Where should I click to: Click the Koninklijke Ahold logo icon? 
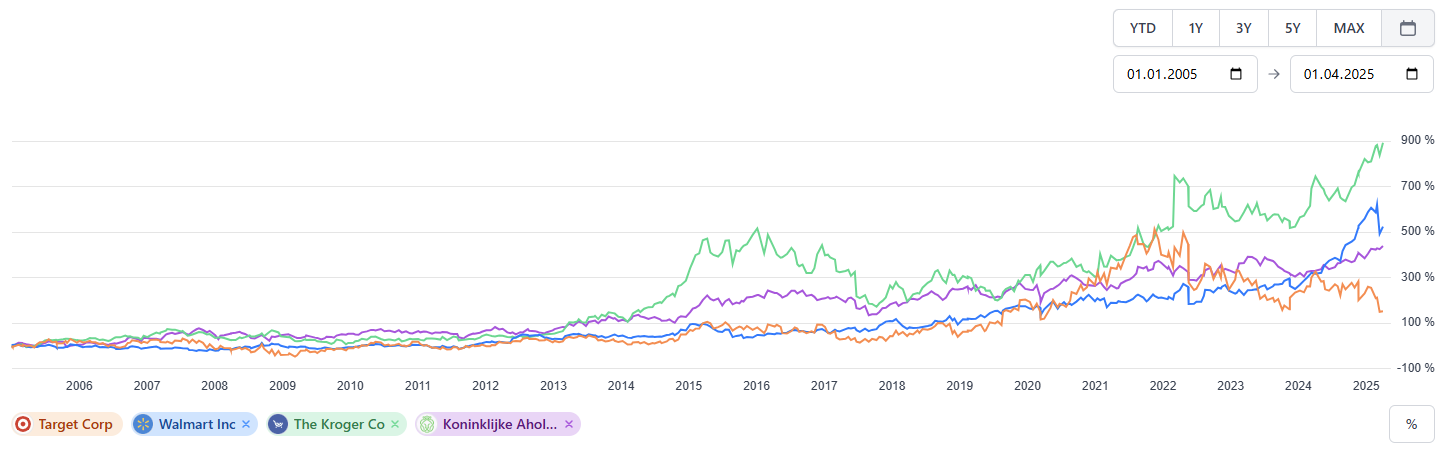coord(426,424)
